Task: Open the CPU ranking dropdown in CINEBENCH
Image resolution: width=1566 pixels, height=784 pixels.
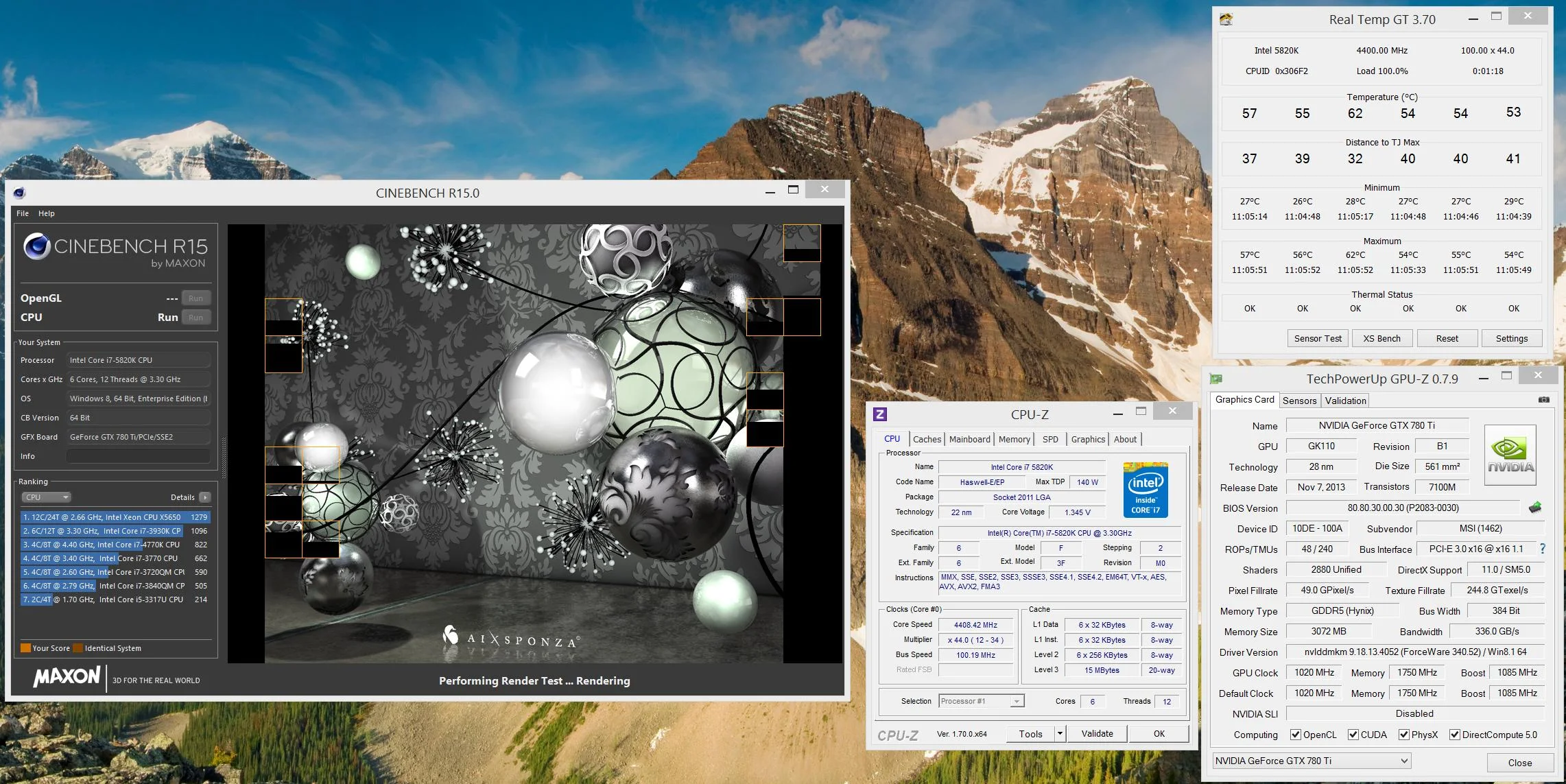Action: click(x=46, y=497)
